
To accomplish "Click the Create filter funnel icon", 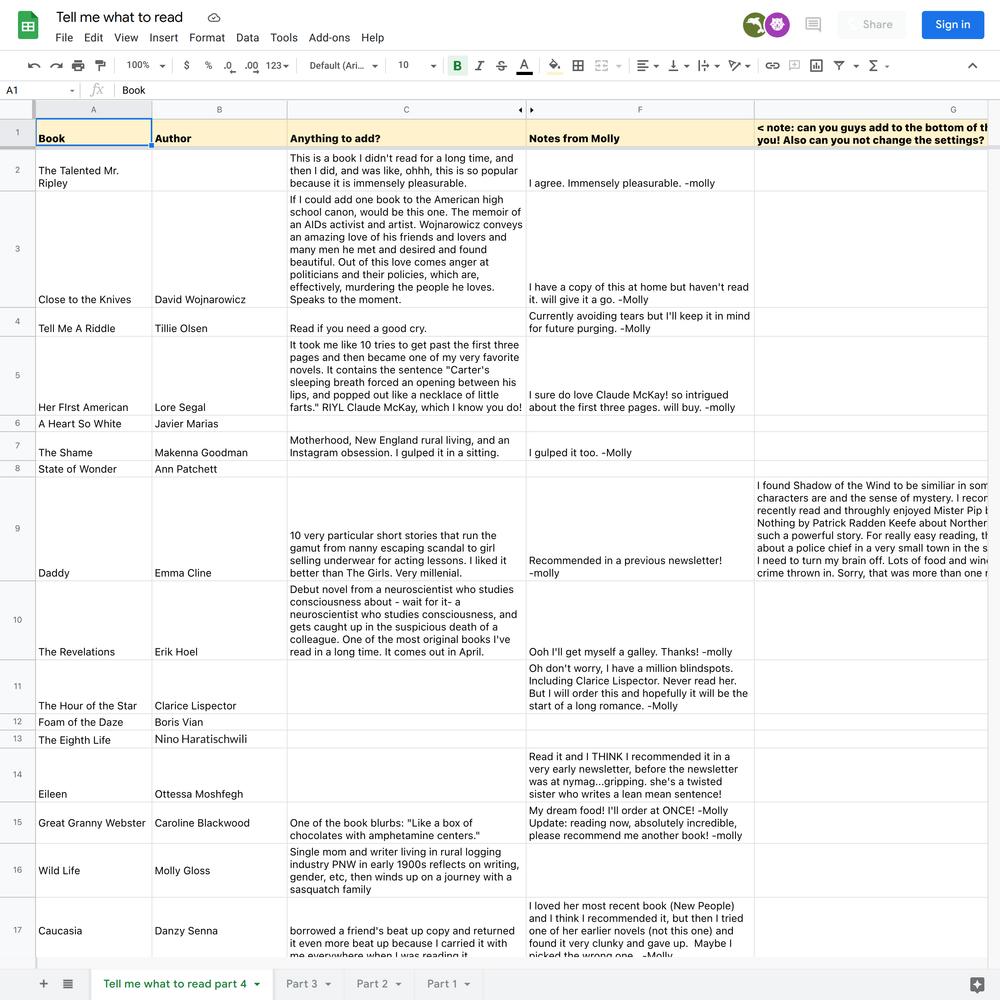I will 839,66.
